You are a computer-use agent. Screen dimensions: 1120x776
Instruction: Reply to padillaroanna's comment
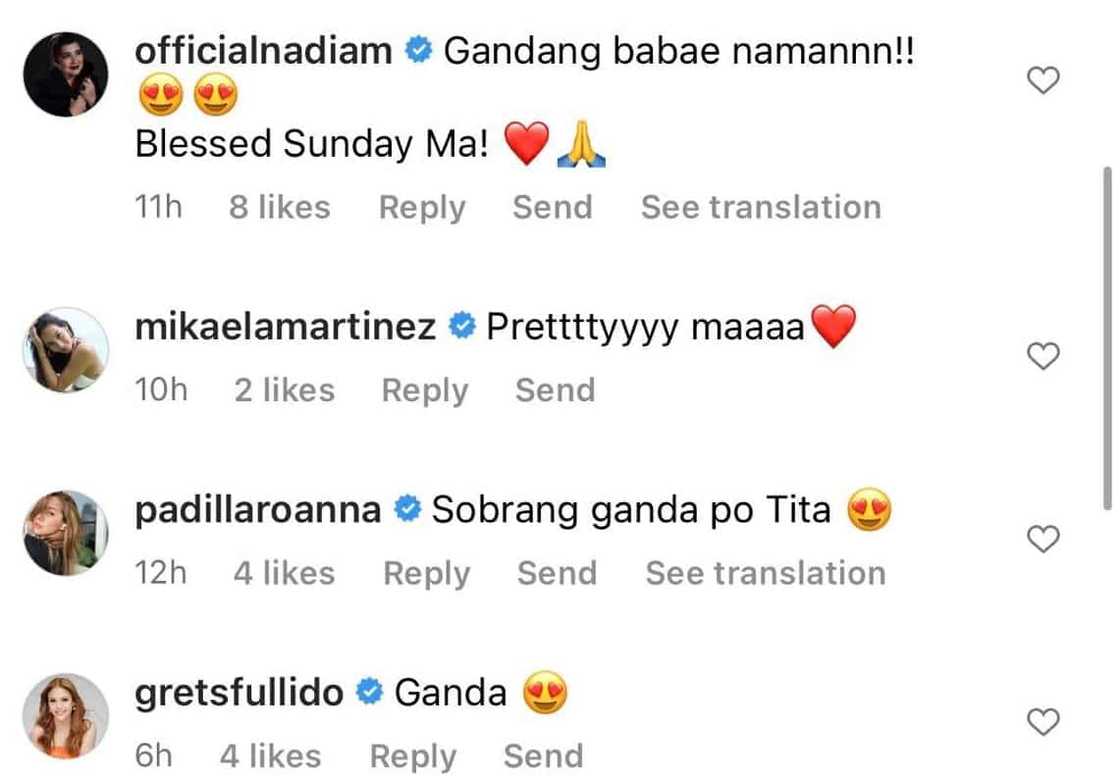427,574
